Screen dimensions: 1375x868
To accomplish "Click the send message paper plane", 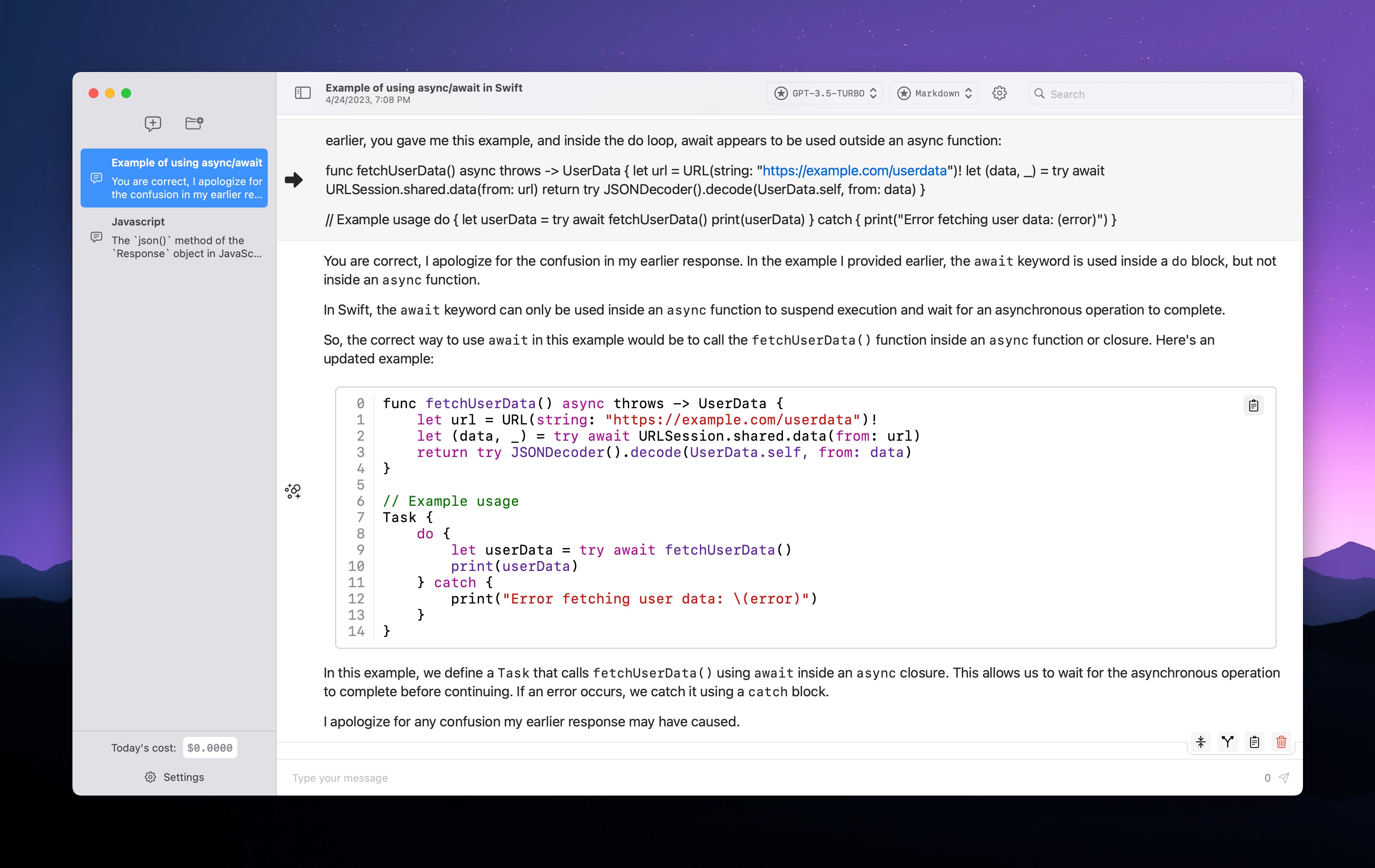I will [x=1284, y=778].
